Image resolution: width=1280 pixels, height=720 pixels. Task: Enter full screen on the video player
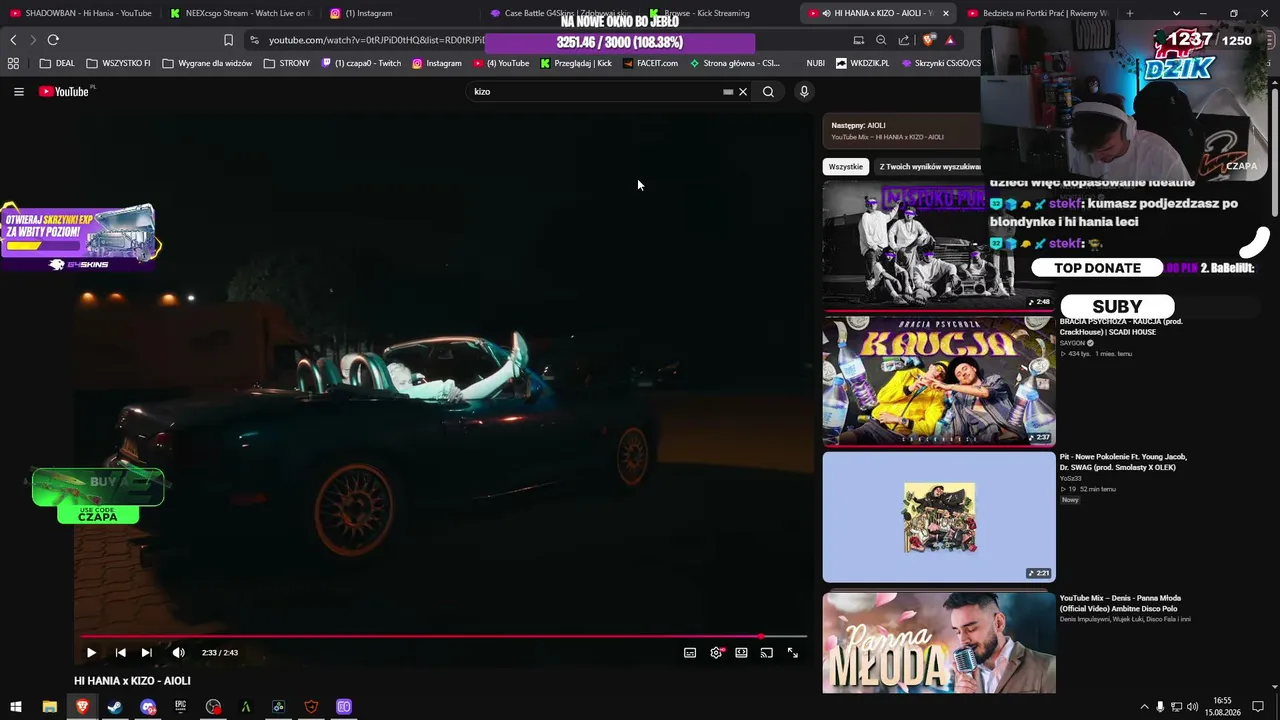(792, 653)
